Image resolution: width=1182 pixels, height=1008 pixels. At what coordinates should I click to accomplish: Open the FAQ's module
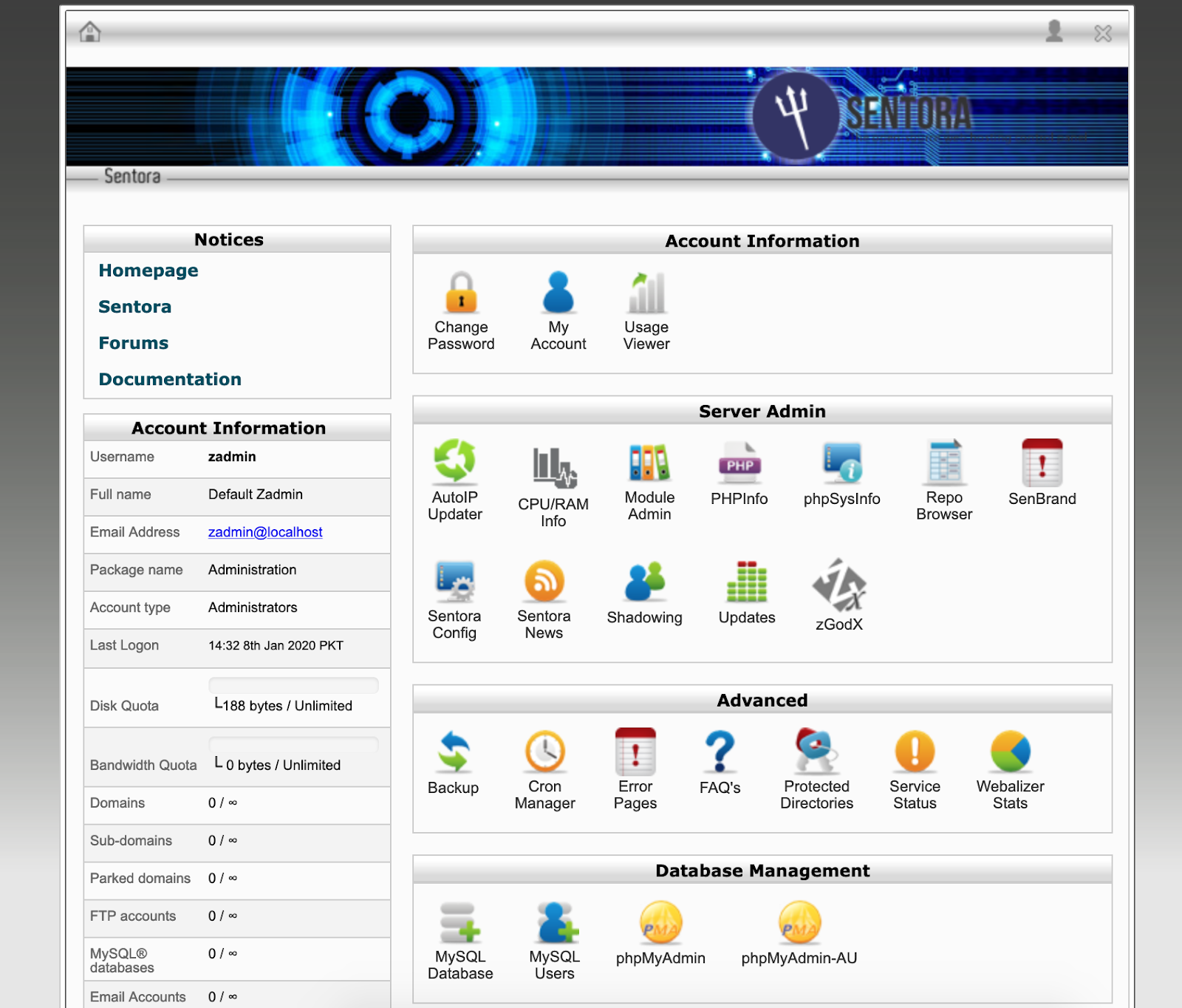coord(720,763)
